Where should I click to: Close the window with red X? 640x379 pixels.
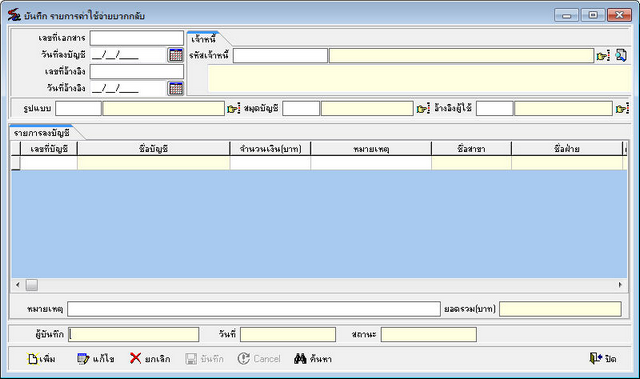pyautogui.click(x=619, y=16)
